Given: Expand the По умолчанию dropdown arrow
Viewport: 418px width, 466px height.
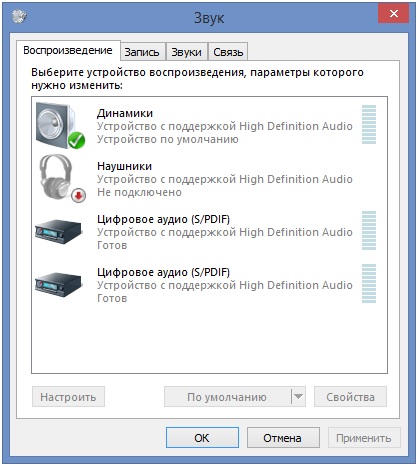Looking at the screenshot, I should (298, 397).
